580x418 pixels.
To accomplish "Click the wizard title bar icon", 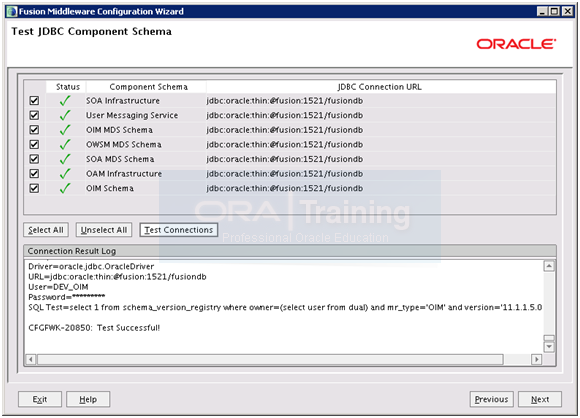I will pyautogui.click(x=12, y=11).
